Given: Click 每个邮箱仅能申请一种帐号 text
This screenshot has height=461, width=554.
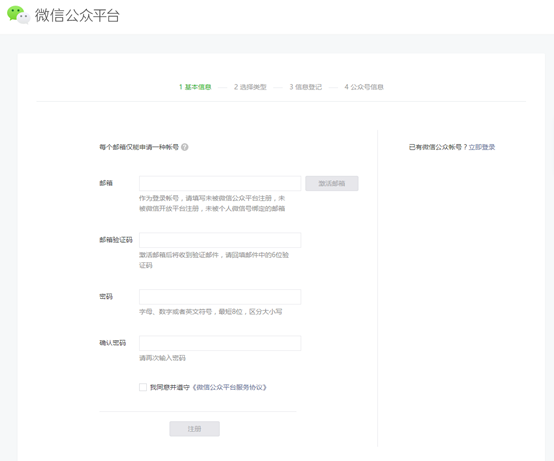Looking at the screenshot, I should pos(139,147).
